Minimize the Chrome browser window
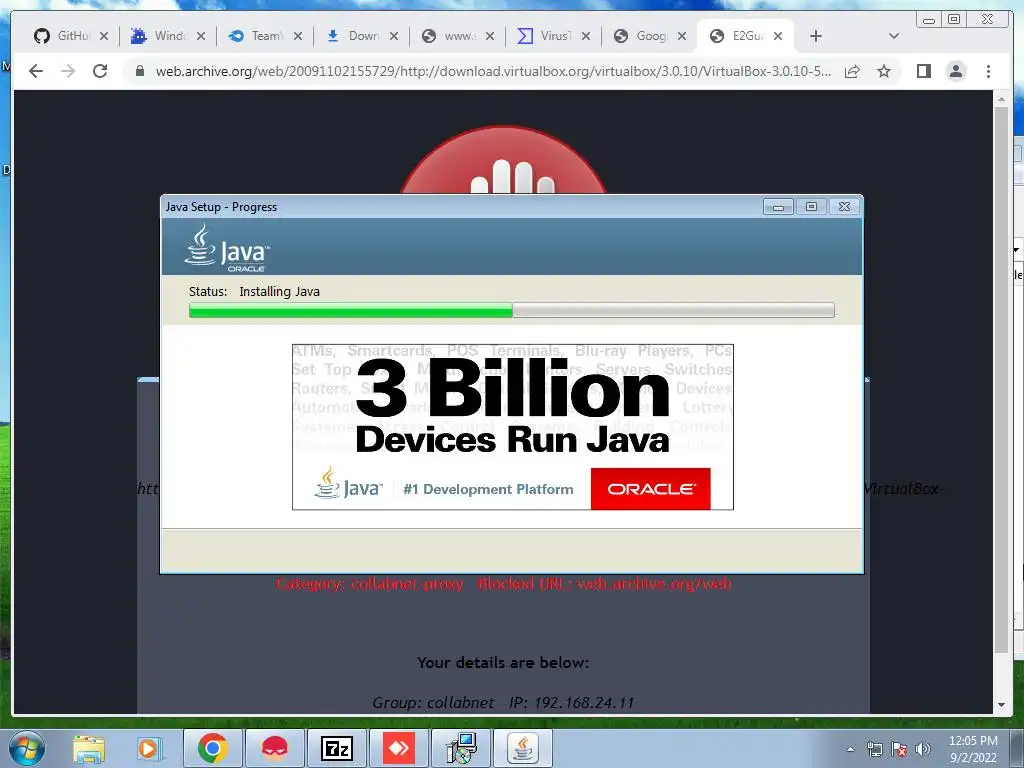 (929, 20)
